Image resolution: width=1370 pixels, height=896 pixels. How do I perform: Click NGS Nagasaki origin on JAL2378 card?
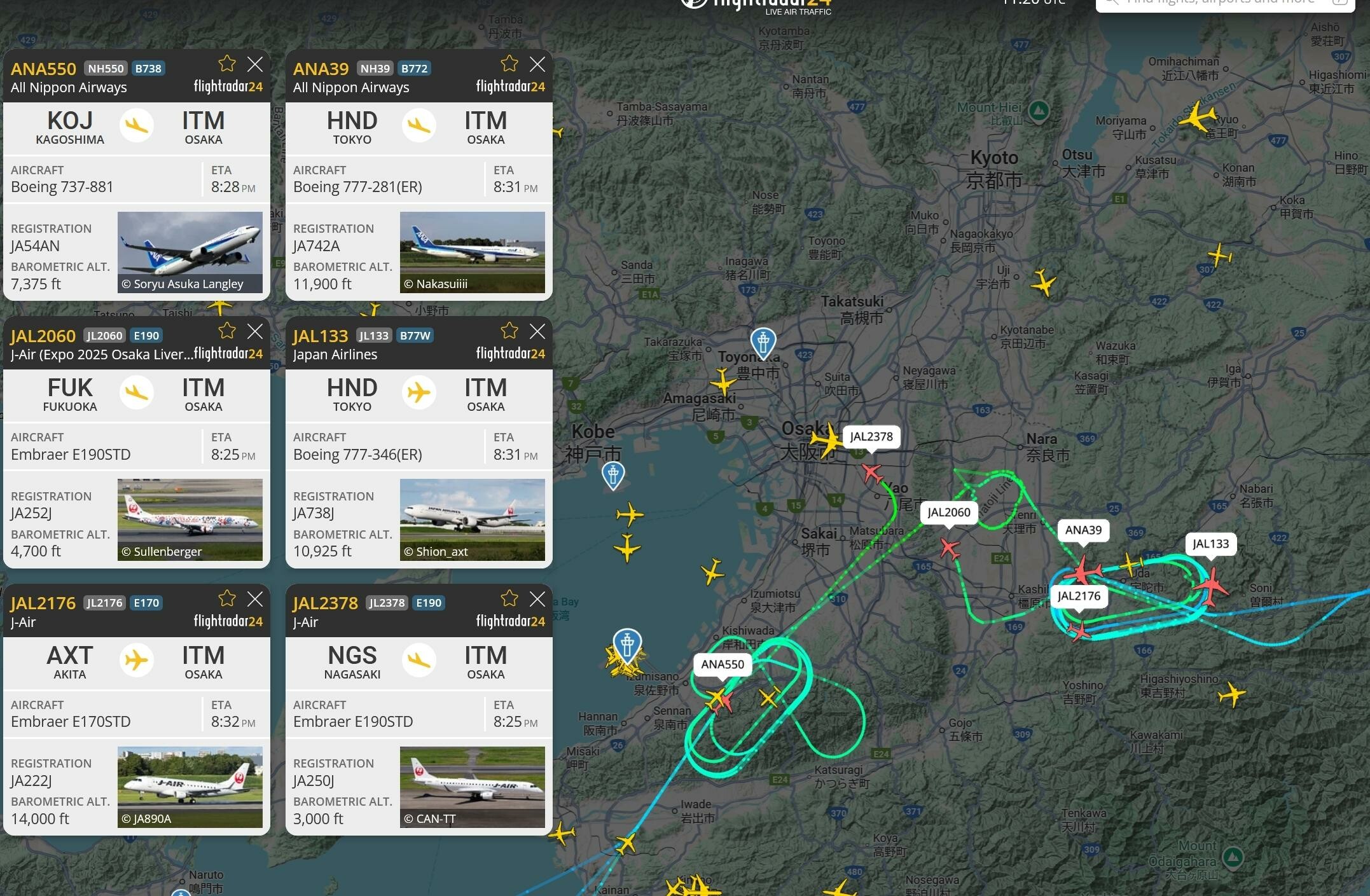[352, 662]
